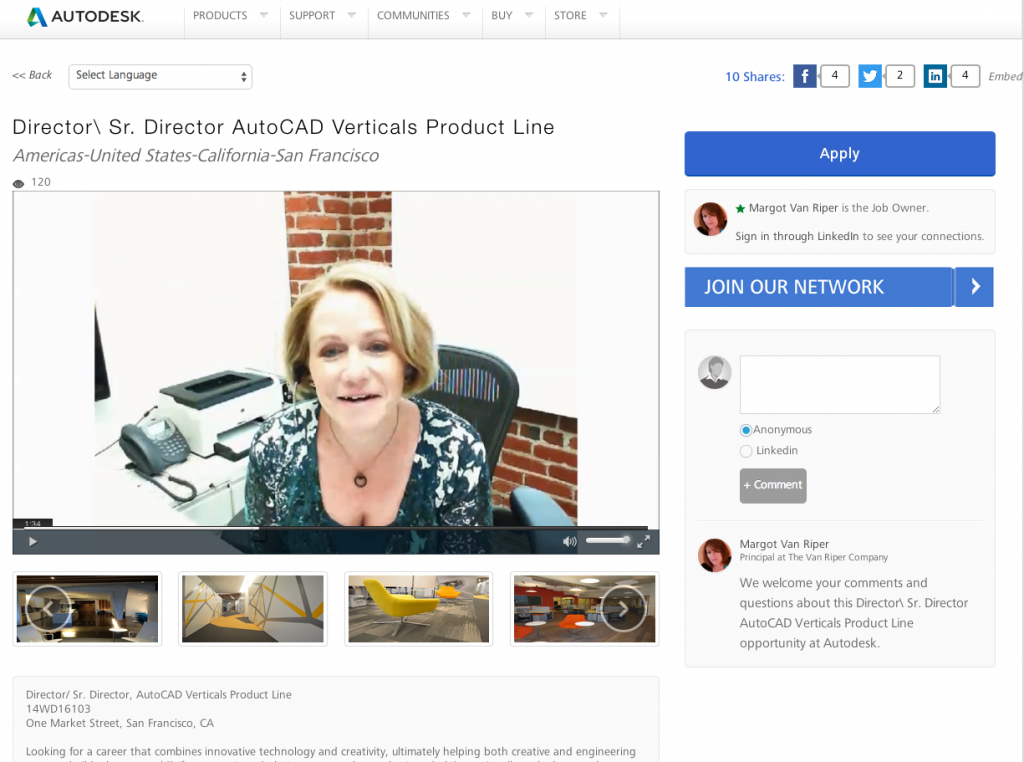The image size is (1024, 762).
Task: Share the job on Facebook
Action: (x=805, y=76)
